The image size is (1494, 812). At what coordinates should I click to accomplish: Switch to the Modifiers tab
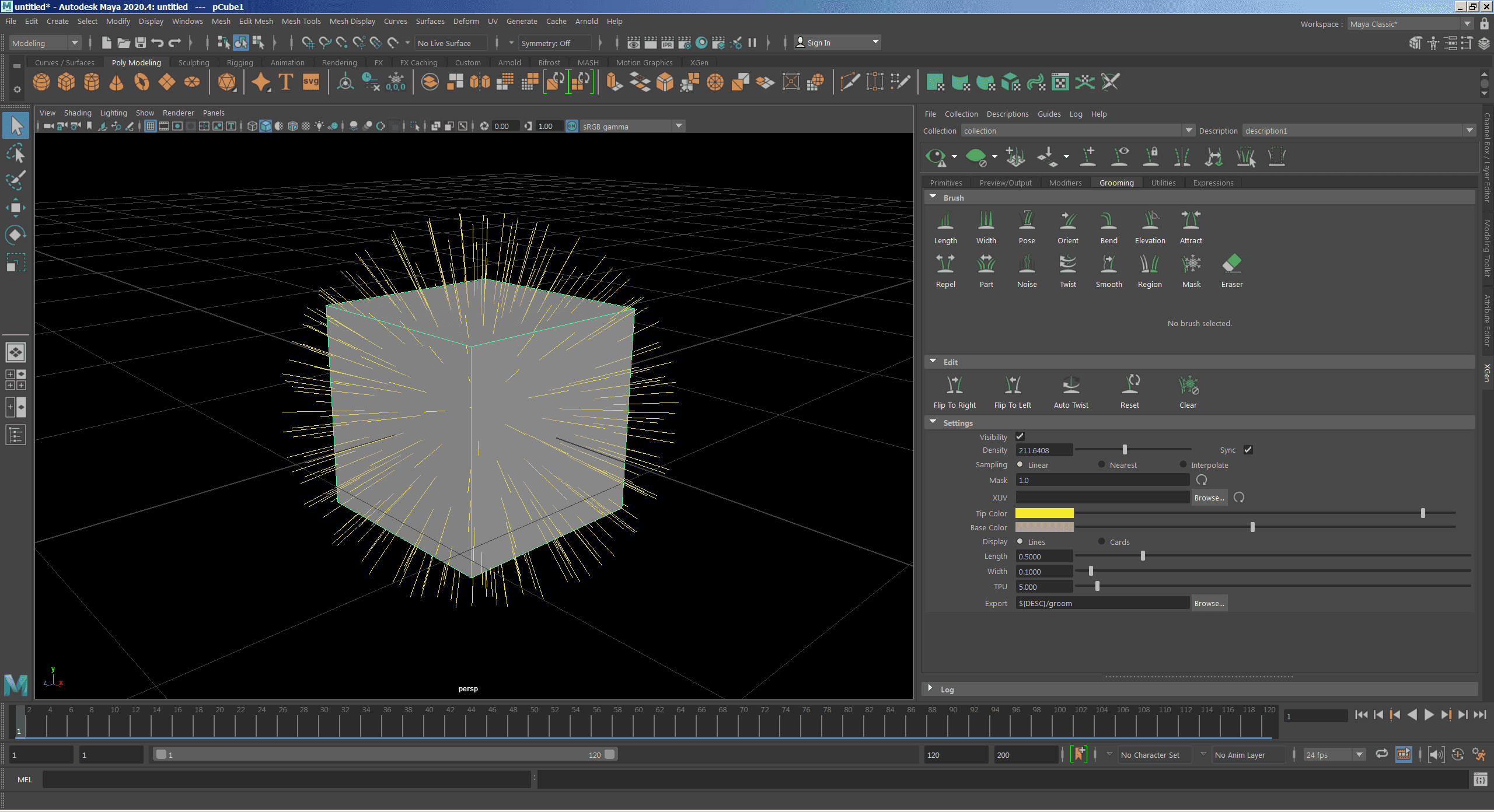pos(1065,183)
